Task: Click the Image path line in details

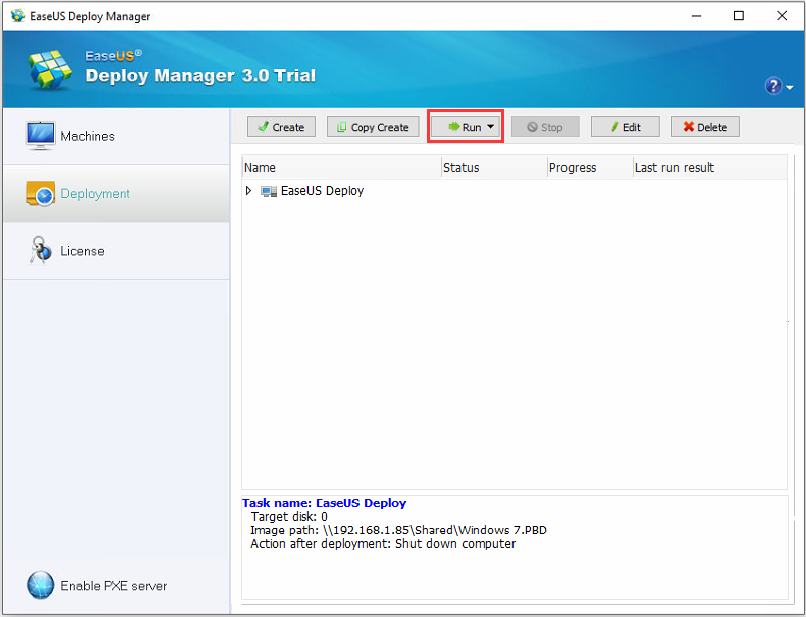Action: pos(398,530)
